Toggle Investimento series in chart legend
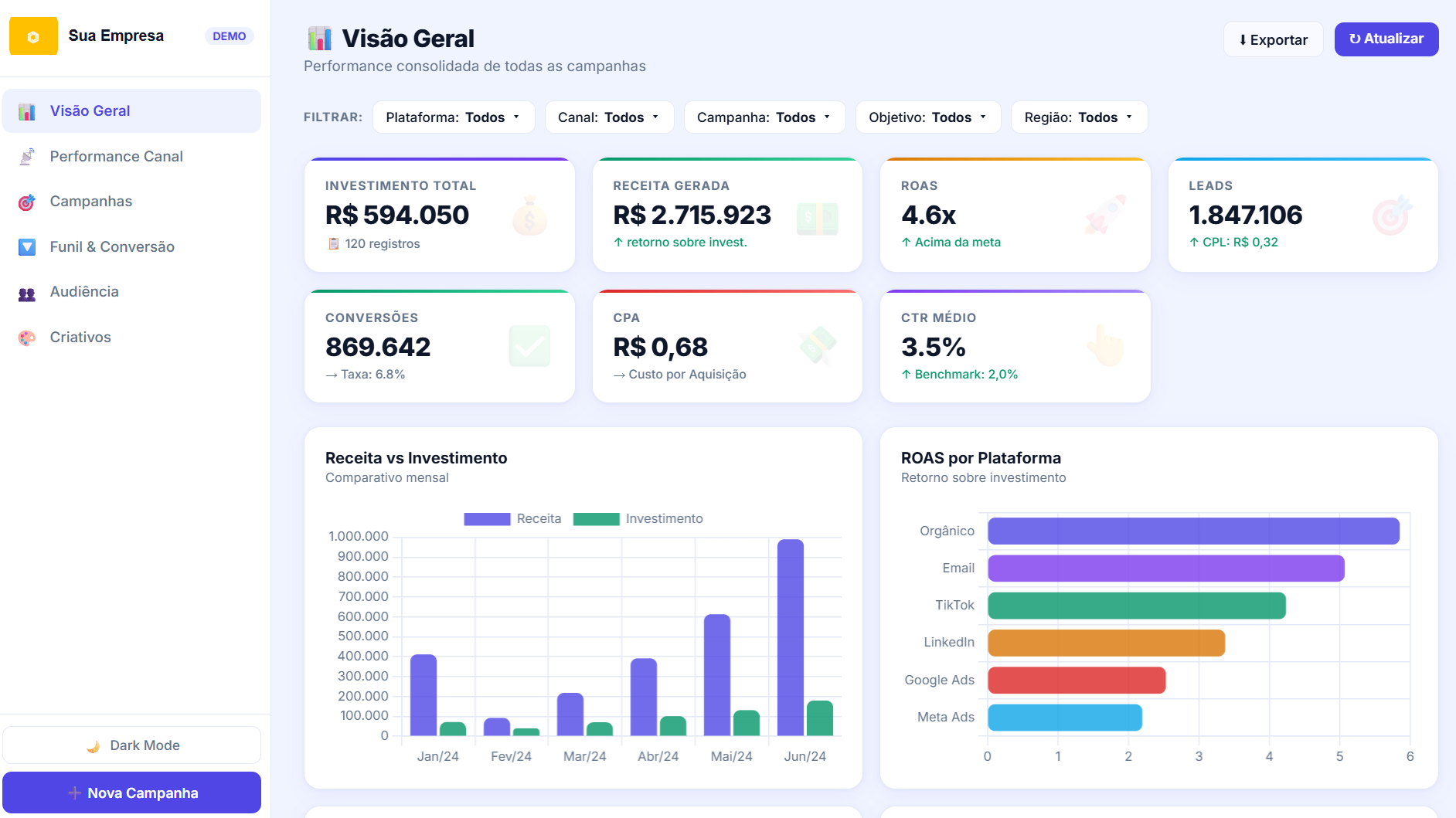1456x818 pixels. click(x=638, y=519)
